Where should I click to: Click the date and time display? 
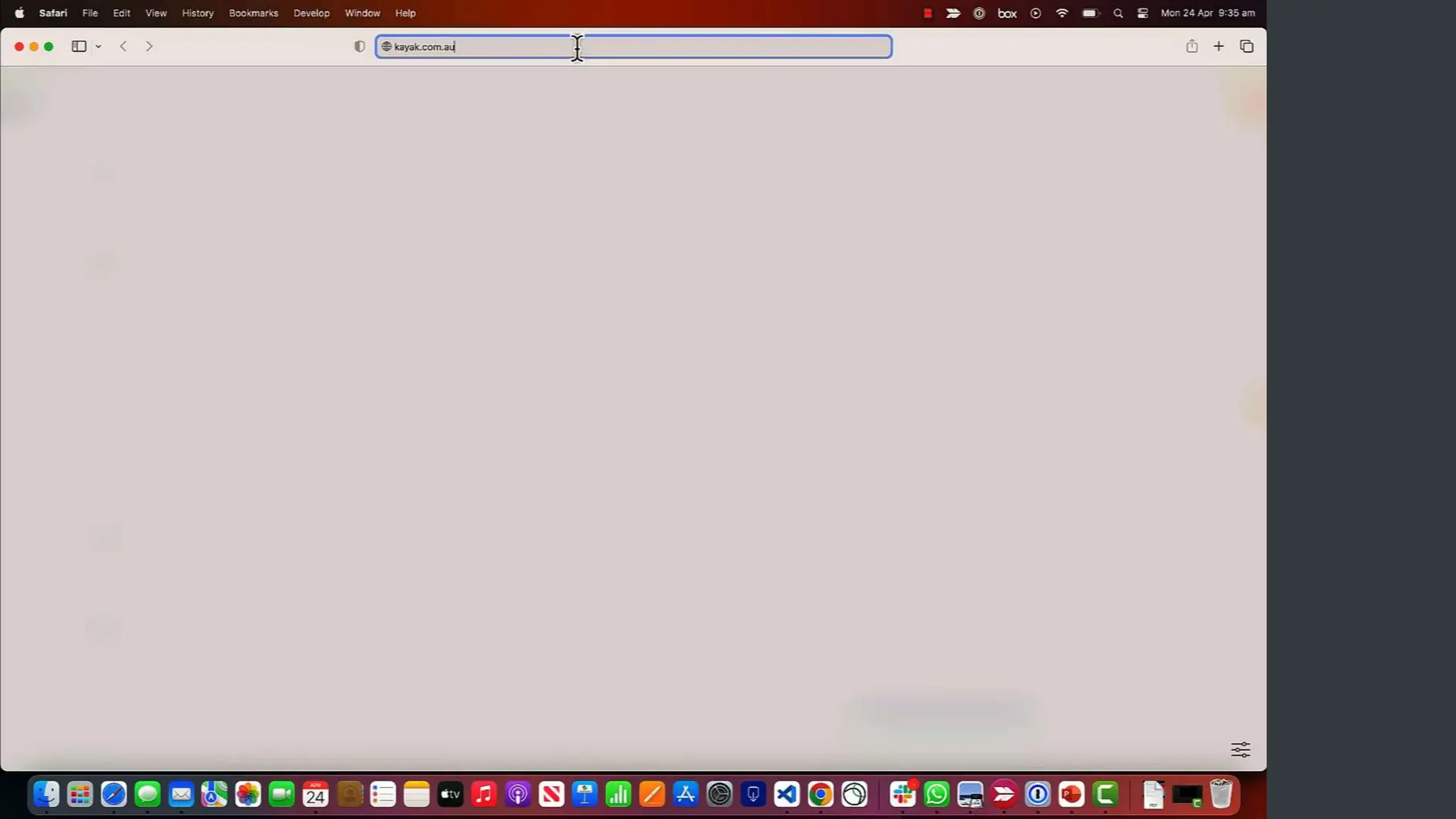point(1207,13)
